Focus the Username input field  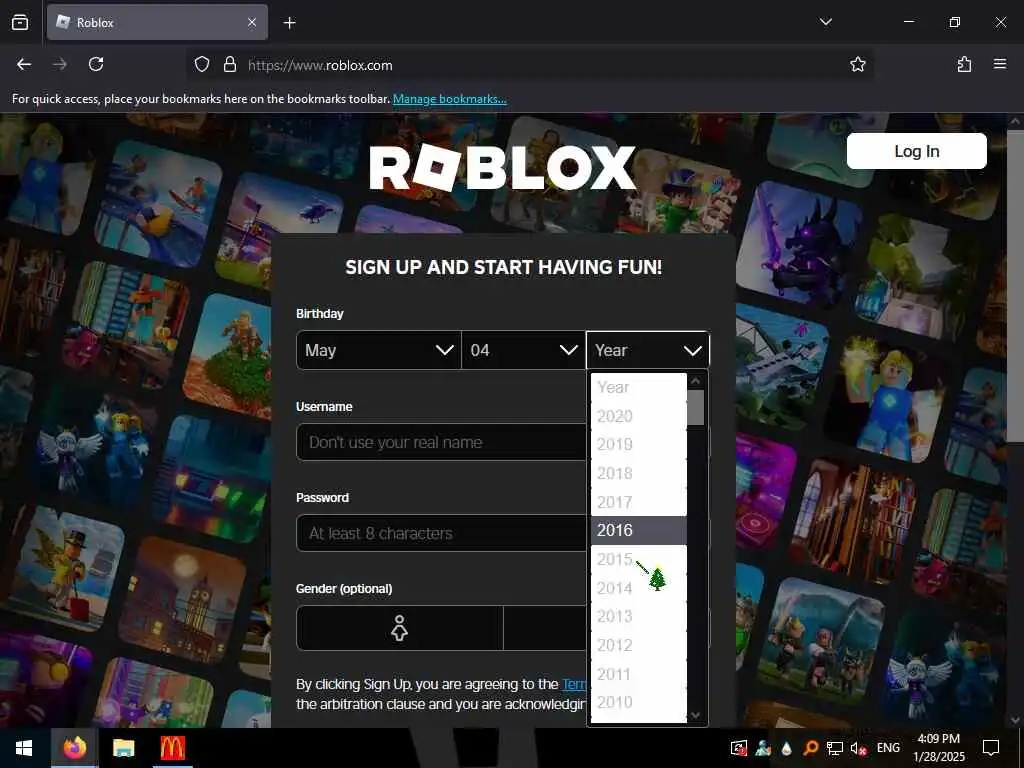441,442
